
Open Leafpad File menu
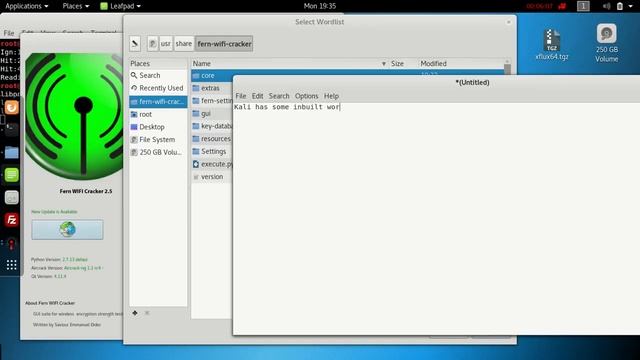click(x=241, y=96)
